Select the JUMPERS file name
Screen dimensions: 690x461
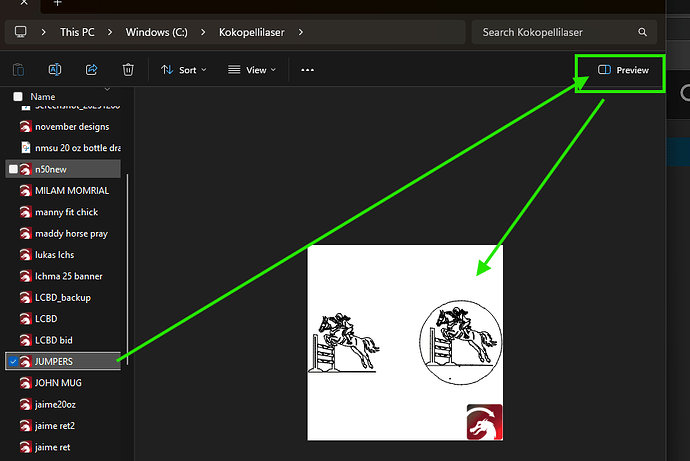[54, 362]
